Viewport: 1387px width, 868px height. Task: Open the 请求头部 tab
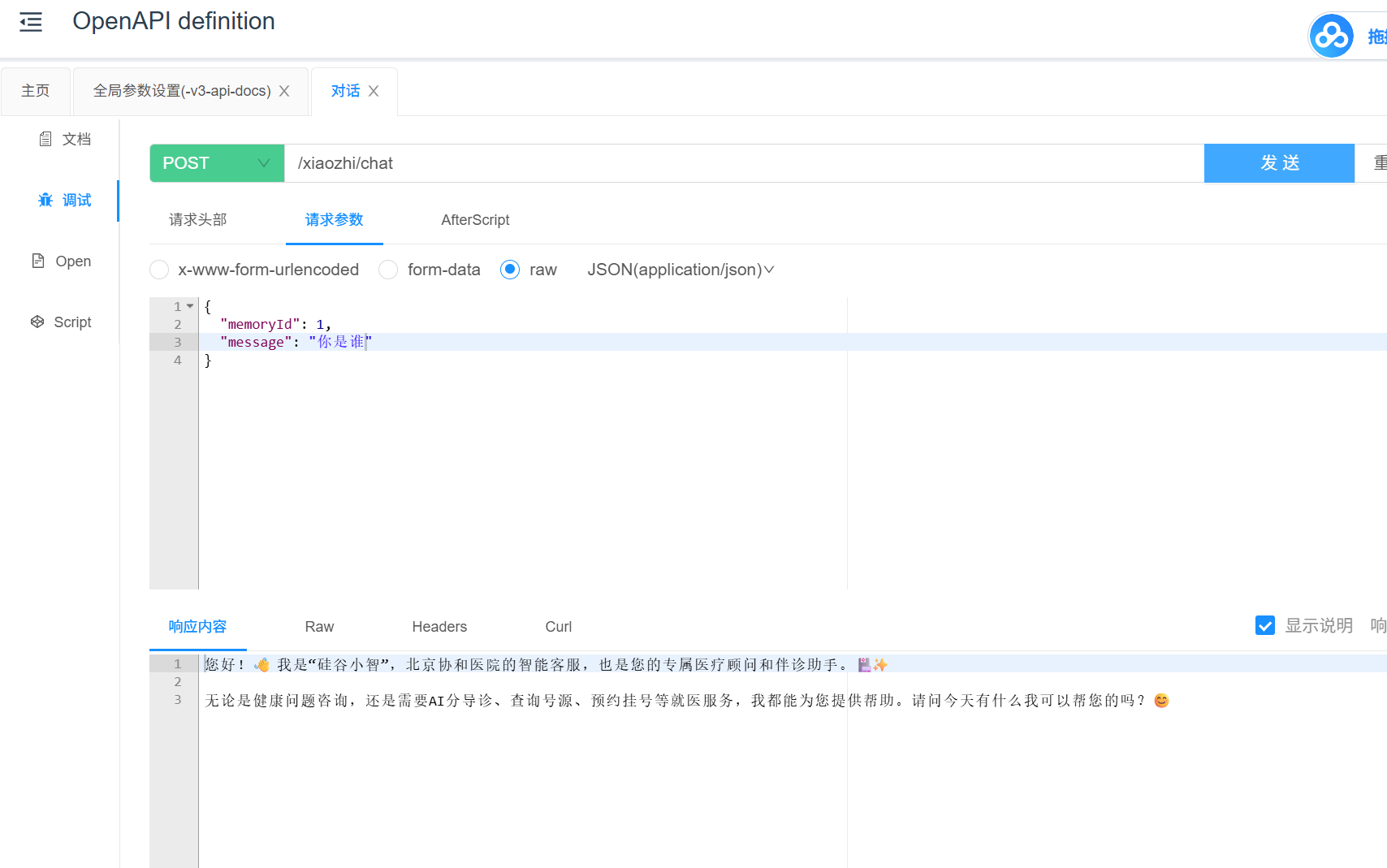coord(198,220)
